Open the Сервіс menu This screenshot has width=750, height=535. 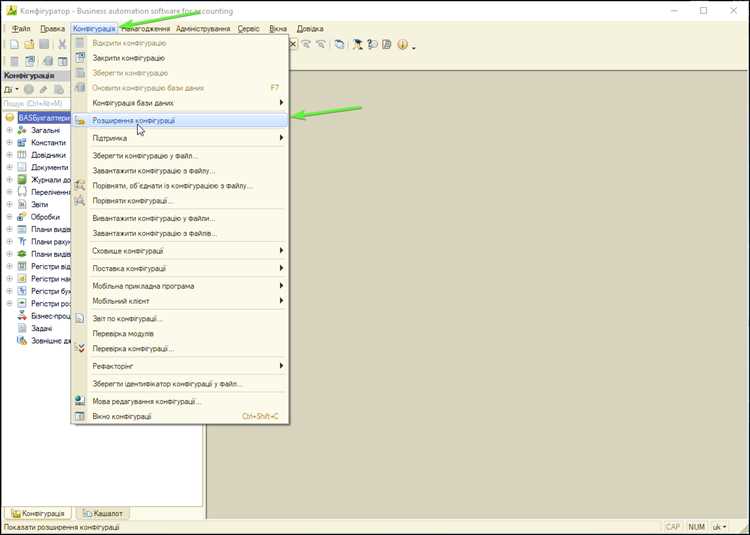point(249,29)
